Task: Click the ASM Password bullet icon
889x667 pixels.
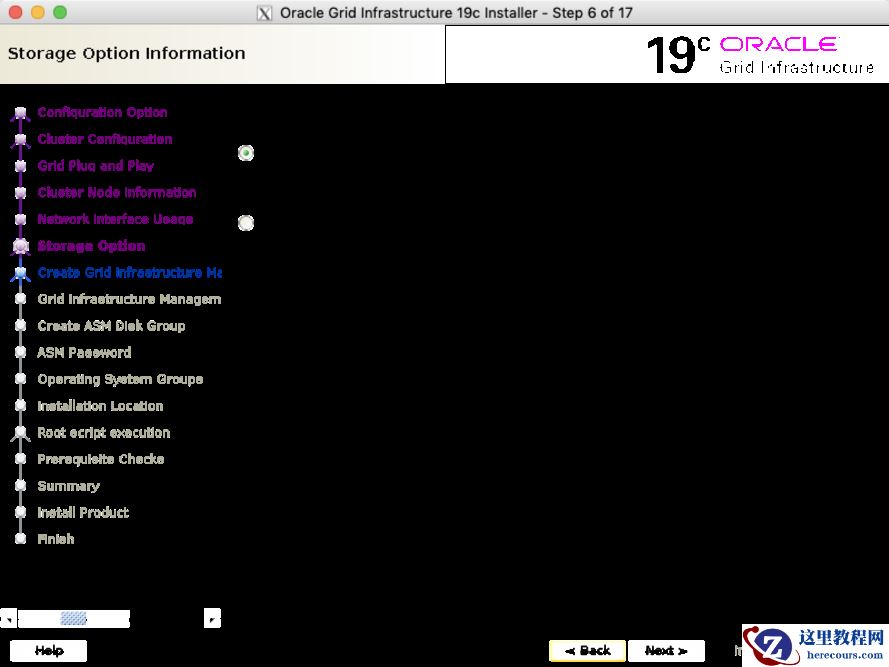Action: (20, 352)
